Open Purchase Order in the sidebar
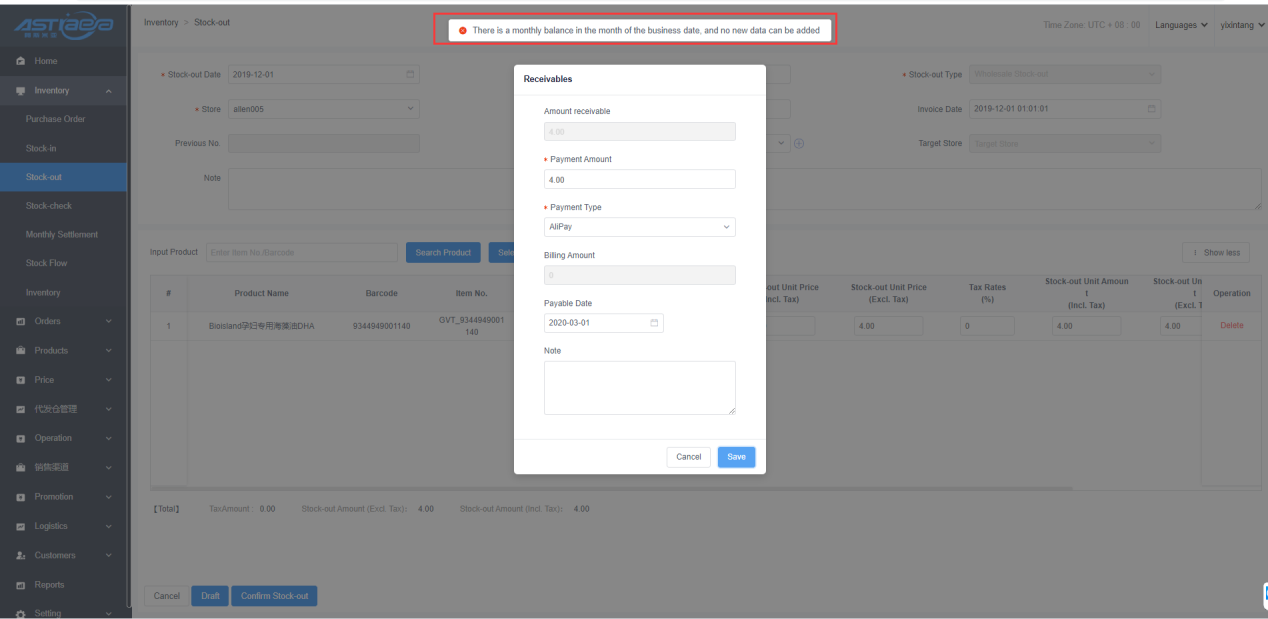The height and width of the screenshot is (619, 1268). [56, 119]
